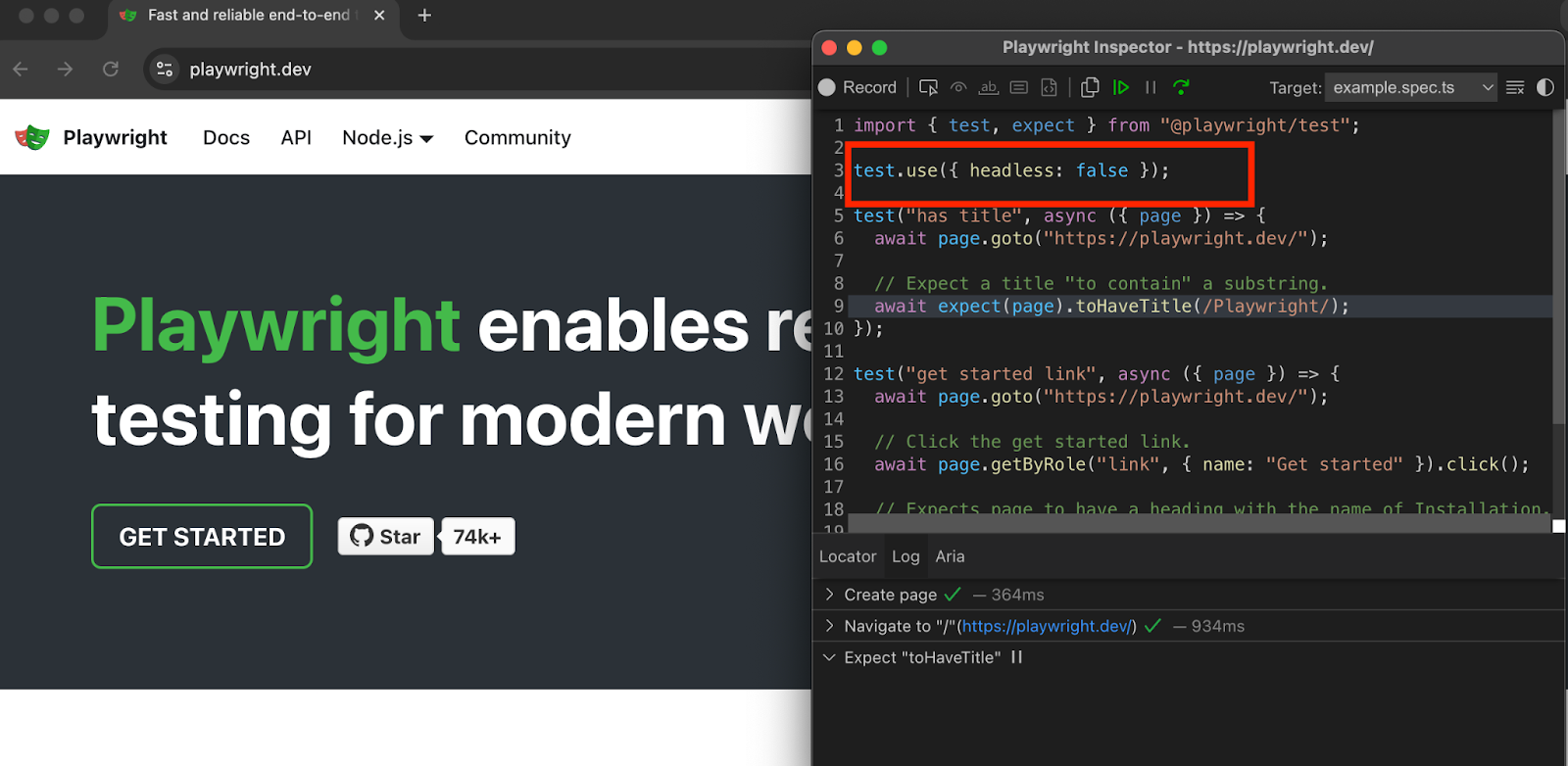Resume test execution with green play icon
Screen dimensions: 1568x766
[x=1121, y=87]
